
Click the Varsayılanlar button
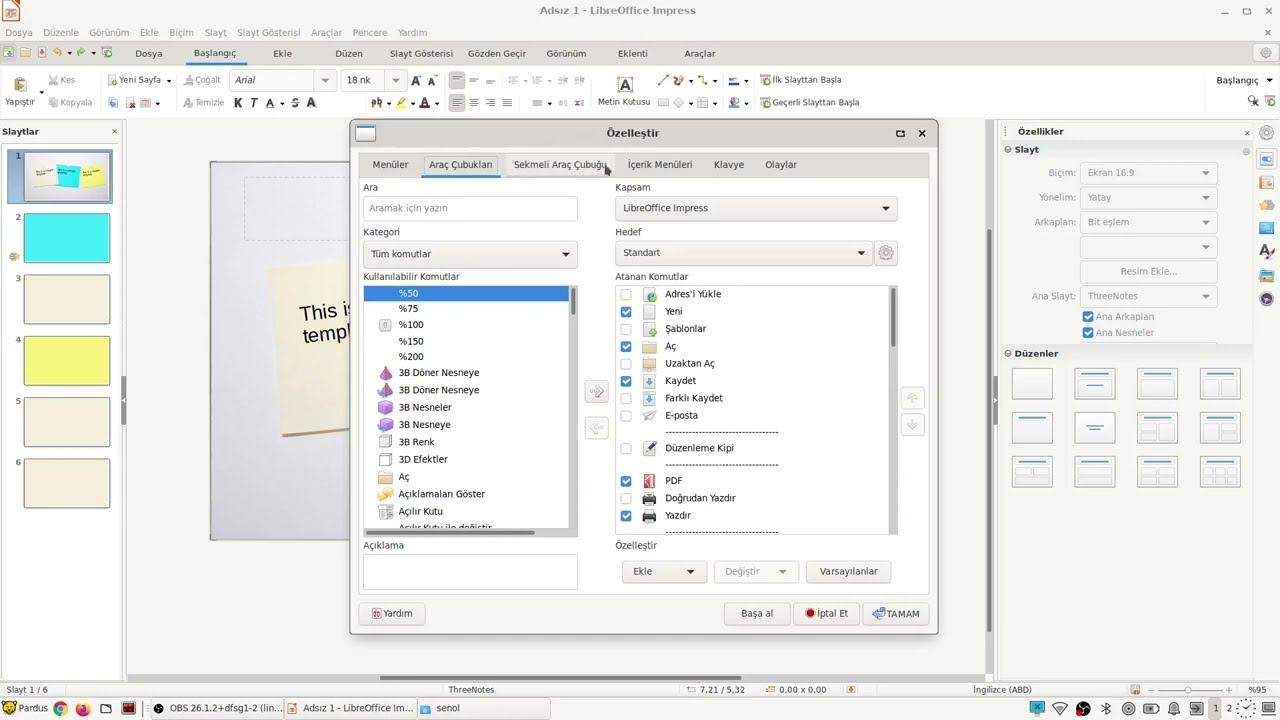[848, 572]
